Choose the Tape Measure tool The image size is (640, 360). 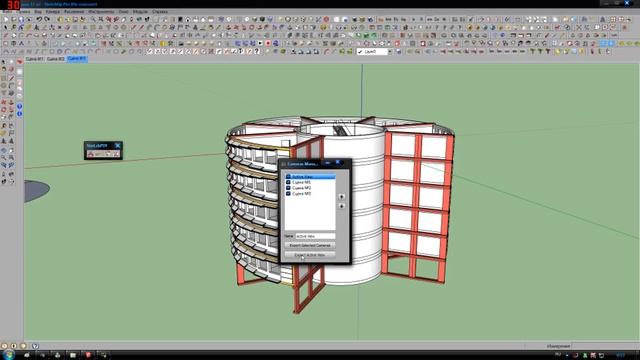coord(4,126)
